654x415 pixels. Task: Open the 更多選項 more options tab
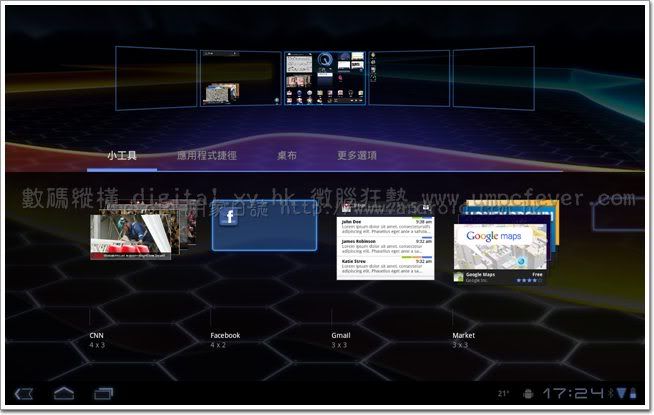click(x=357, y=156)
